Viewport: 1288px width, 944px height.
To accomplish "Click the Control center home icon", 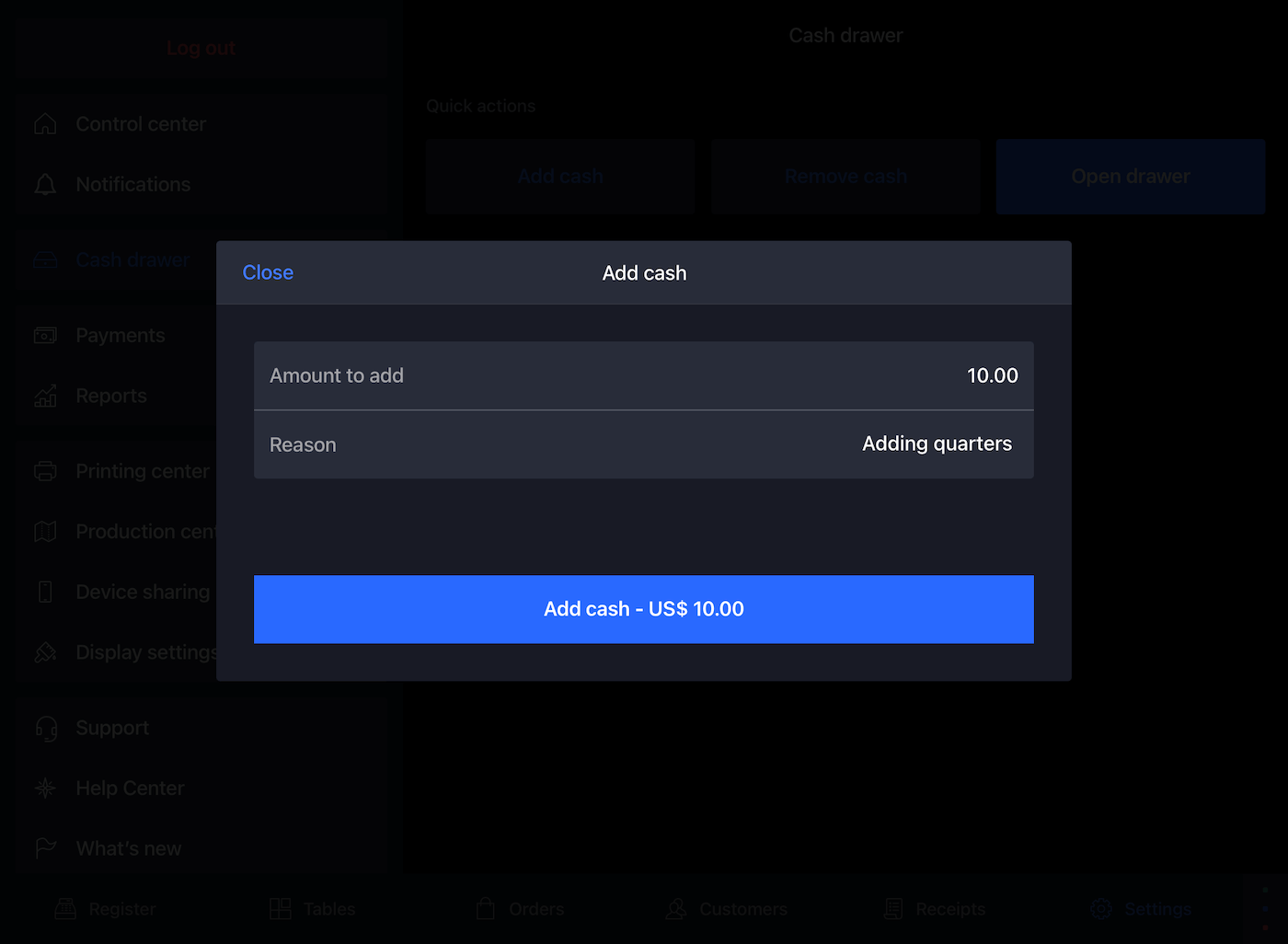I will pyautogui.click(x=45, y=124).
